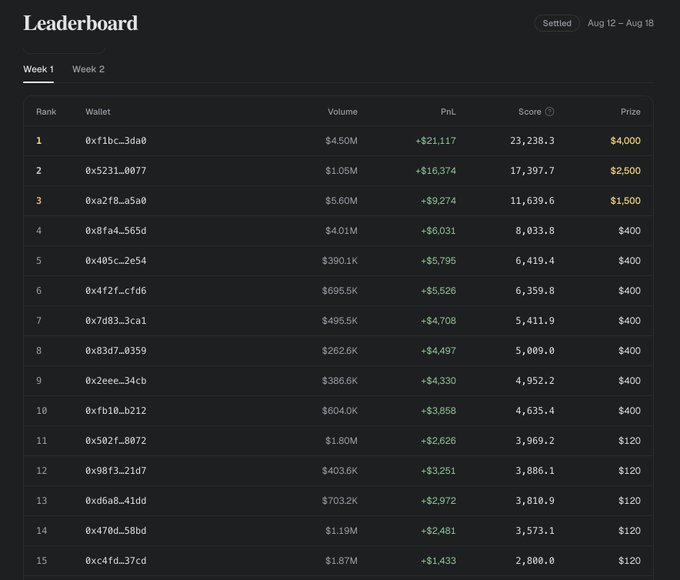Image resolution: width=680 pixels, height=580 pixels.
Task: Click the 17,397.7 score value
Action: [x=532, y=170]
